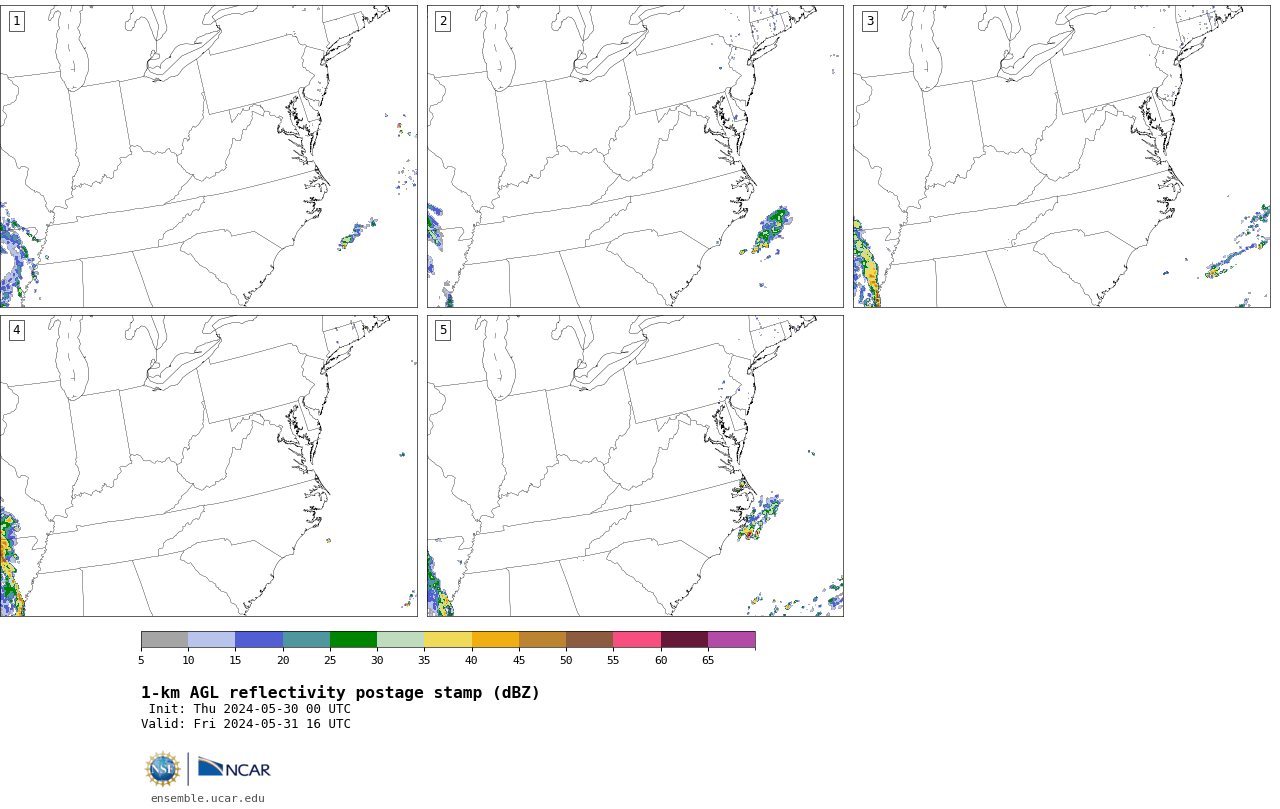Select the dark green 25-30 dBZ swatch
Viewport: 1280px width, 809px height.
(353, 640)
